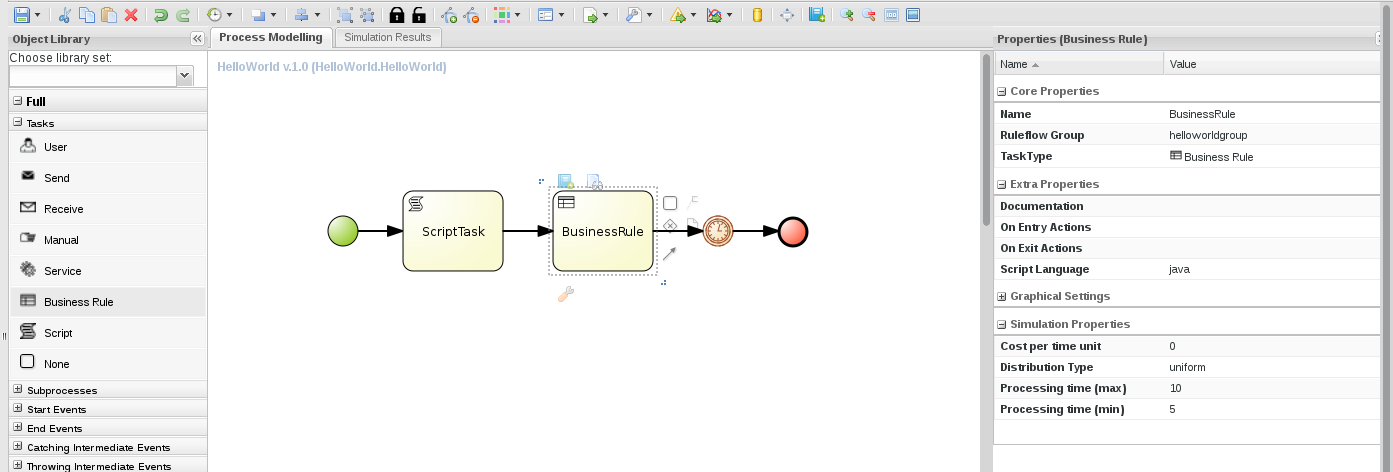Select the Service task in the library
The height and width of the screenshot is (472, 1393).
coord(108,271)
